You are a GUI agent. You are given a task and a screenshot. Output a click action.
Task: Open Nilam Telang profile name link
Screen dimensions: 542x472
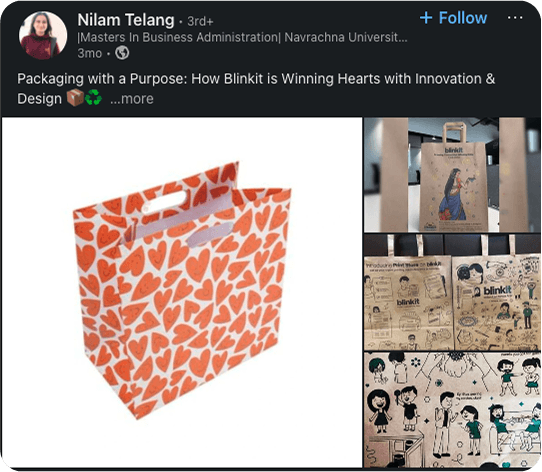coord(126,20)
